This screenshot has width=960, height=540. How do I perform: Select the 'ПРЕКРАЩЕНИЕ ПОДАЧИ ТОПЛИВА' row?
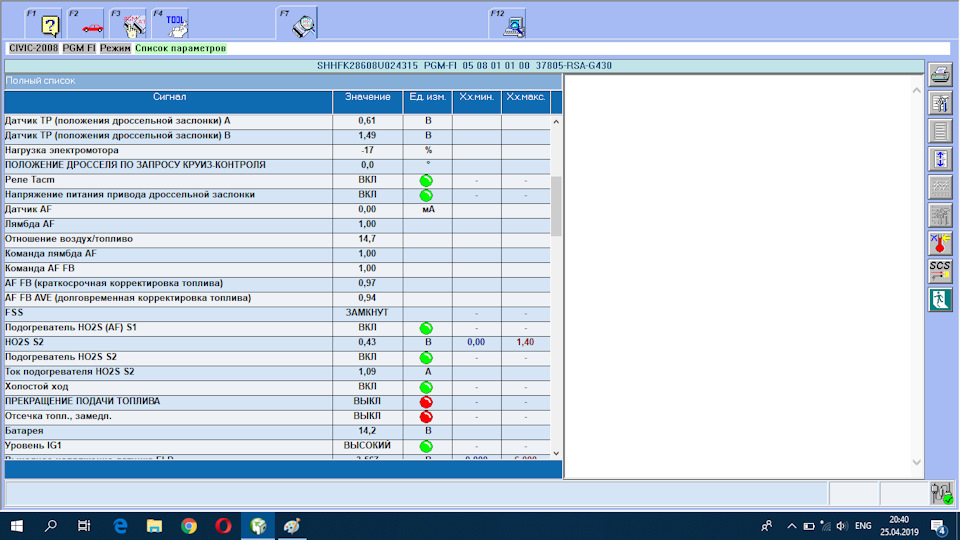tap(277, 402)
